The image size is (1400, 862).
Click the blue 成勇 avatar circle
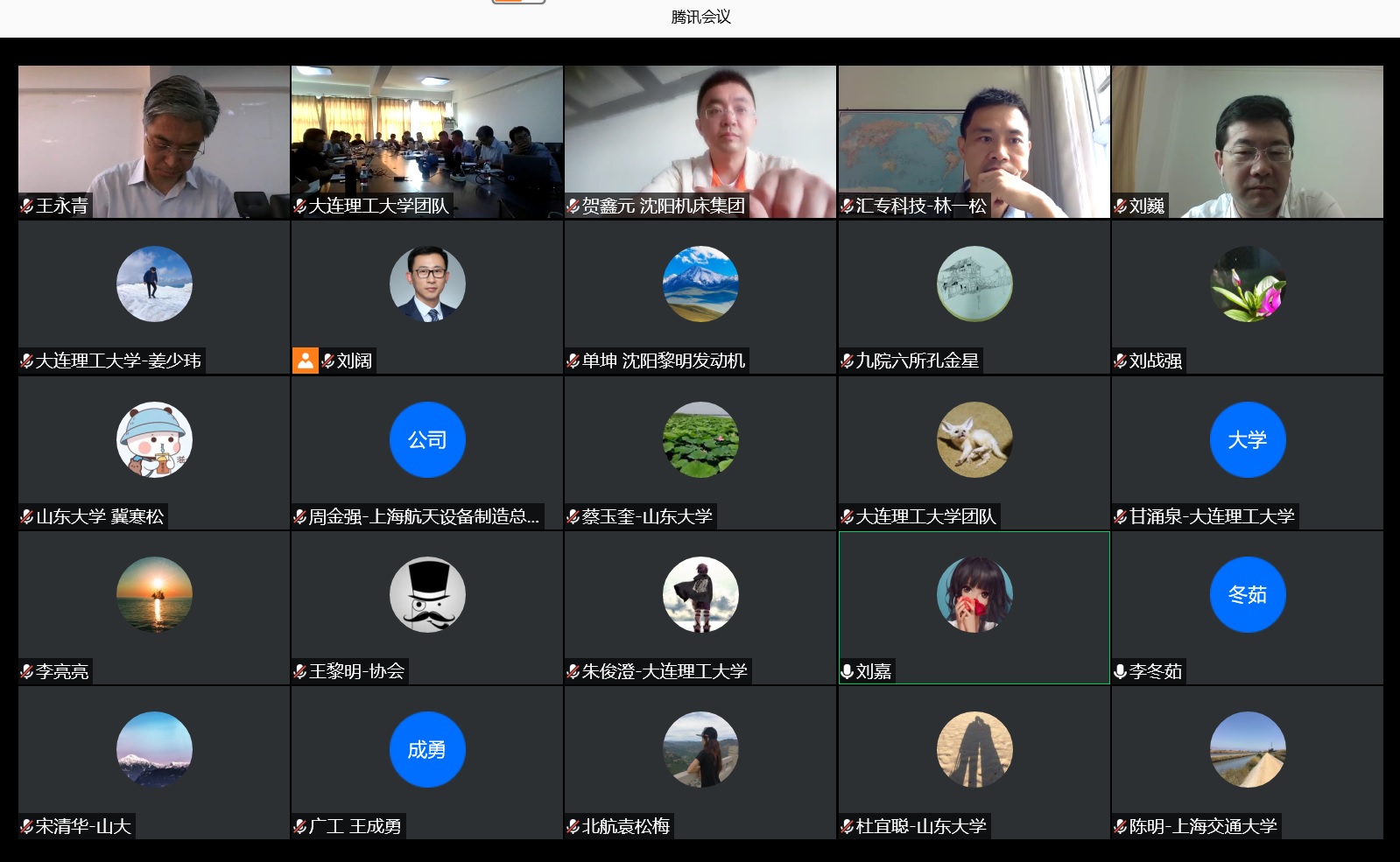click(x=427, y=749)
